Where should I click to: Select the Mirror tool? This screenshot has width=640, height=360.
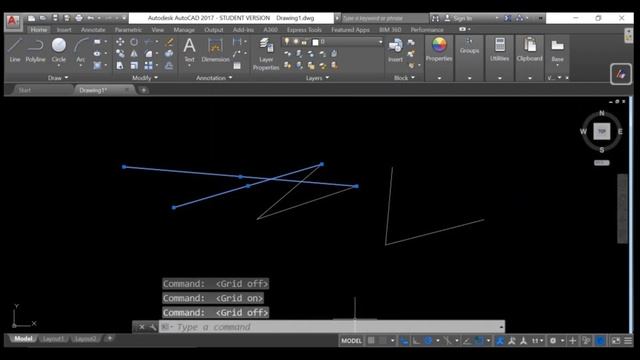tap(134, 53)
